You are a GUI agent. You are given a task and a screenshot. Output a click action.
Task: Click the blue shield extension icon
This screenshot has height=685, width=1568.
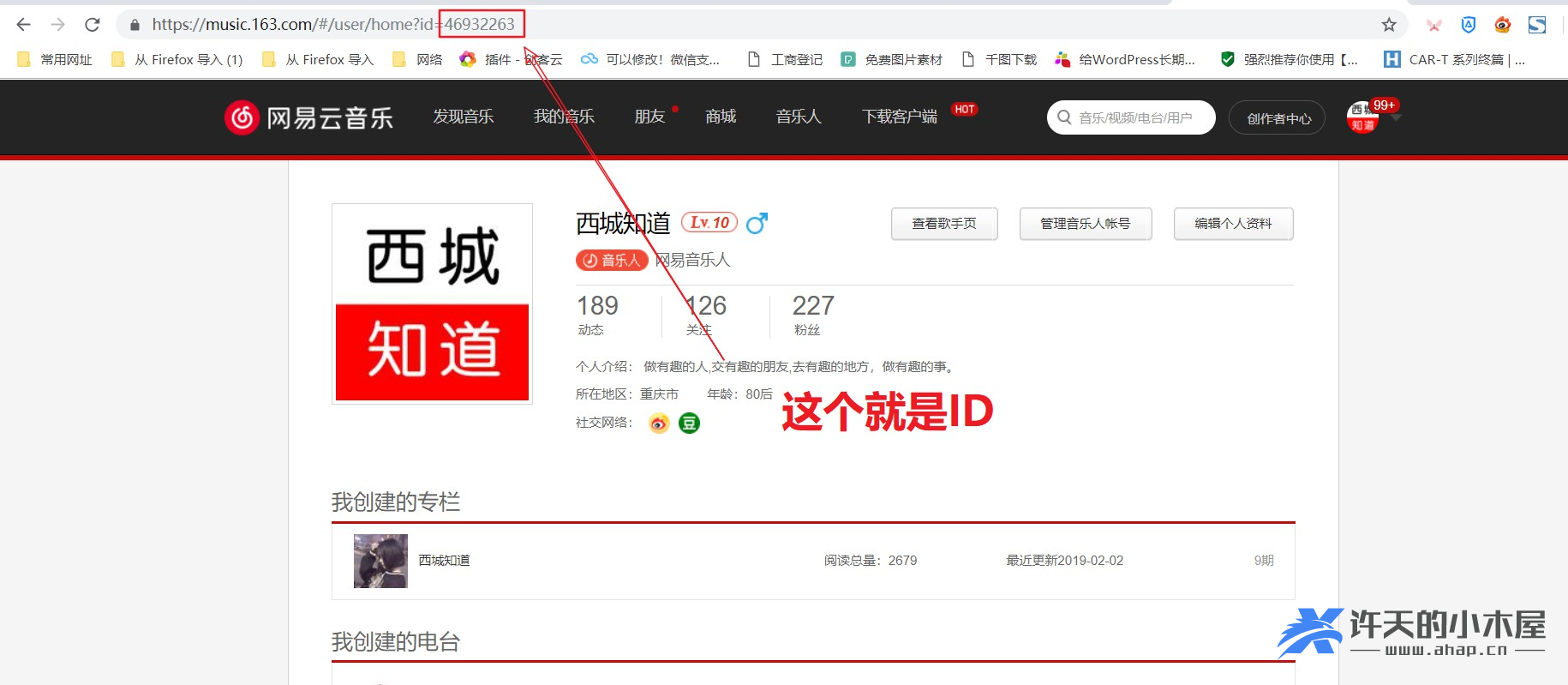point(1469,25)
